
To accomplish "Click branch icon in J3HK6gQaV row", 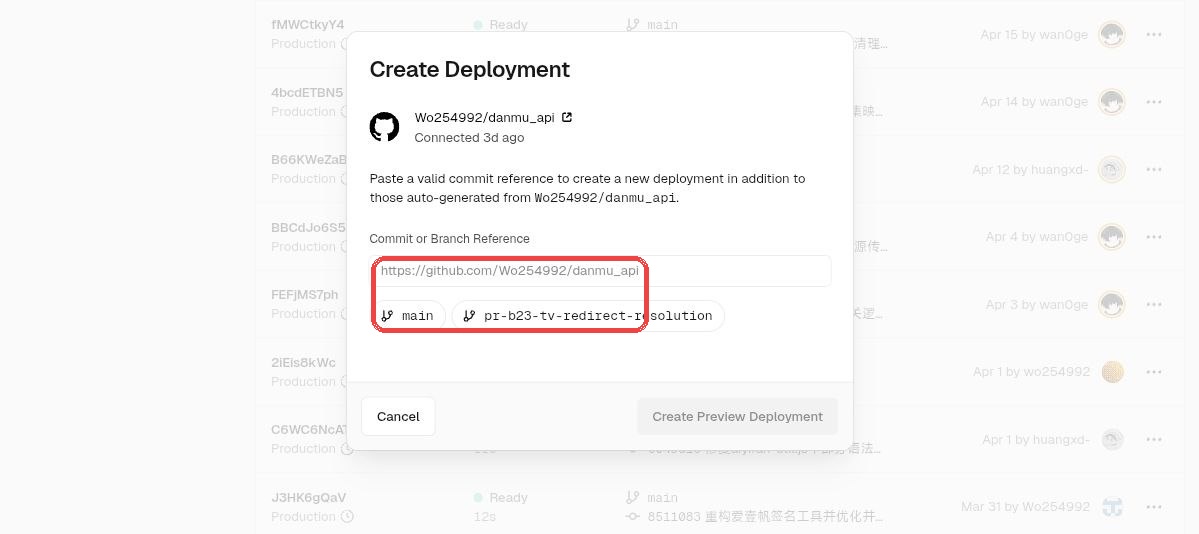I will [x=632, y=497].
